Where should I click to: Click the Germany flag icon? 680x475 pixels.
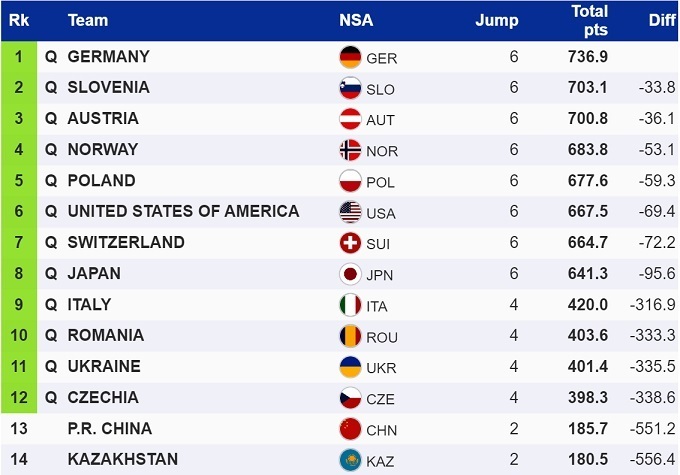point(350,57)
